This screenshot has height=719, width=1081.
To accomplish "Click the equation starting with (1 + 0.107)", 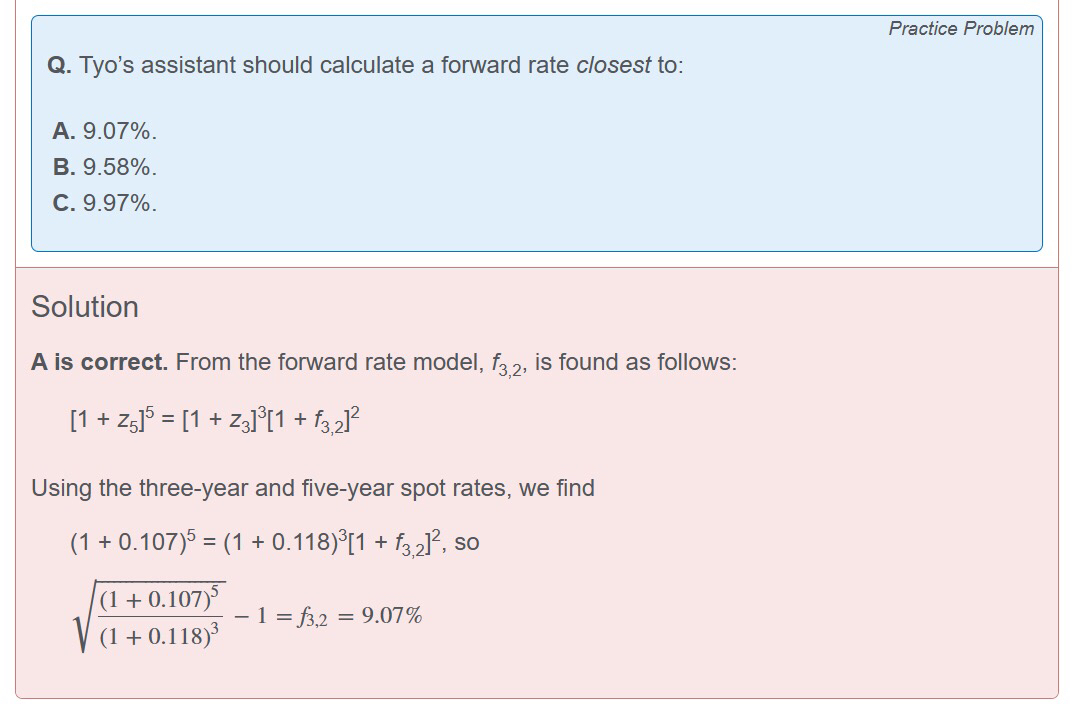I will click(260, 542).
